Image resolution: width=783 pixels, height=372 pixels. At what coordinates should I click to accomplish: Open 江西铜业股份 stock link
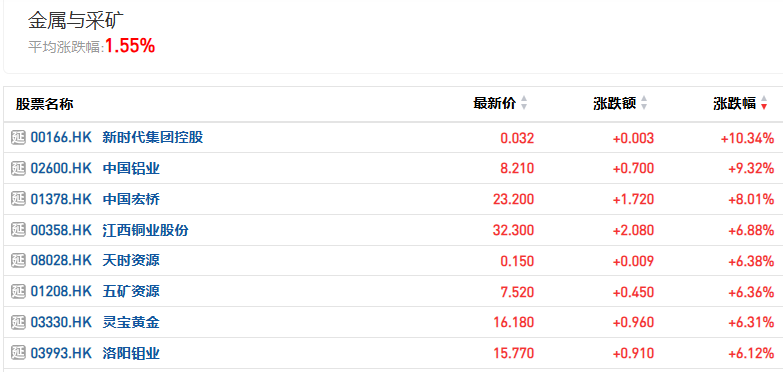click(145, 230)
